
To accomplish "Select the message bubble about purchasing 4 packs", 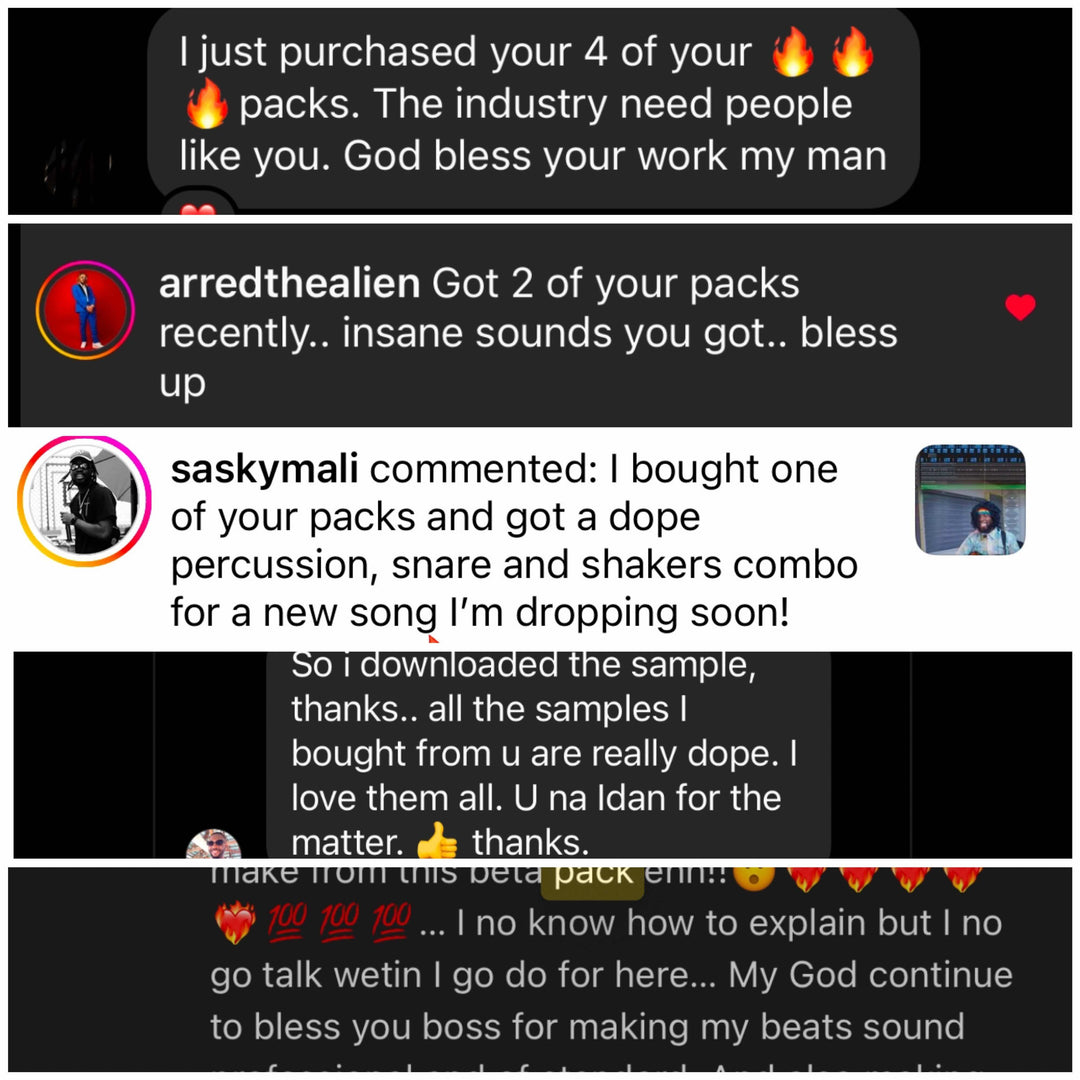I will click(534, 109).
